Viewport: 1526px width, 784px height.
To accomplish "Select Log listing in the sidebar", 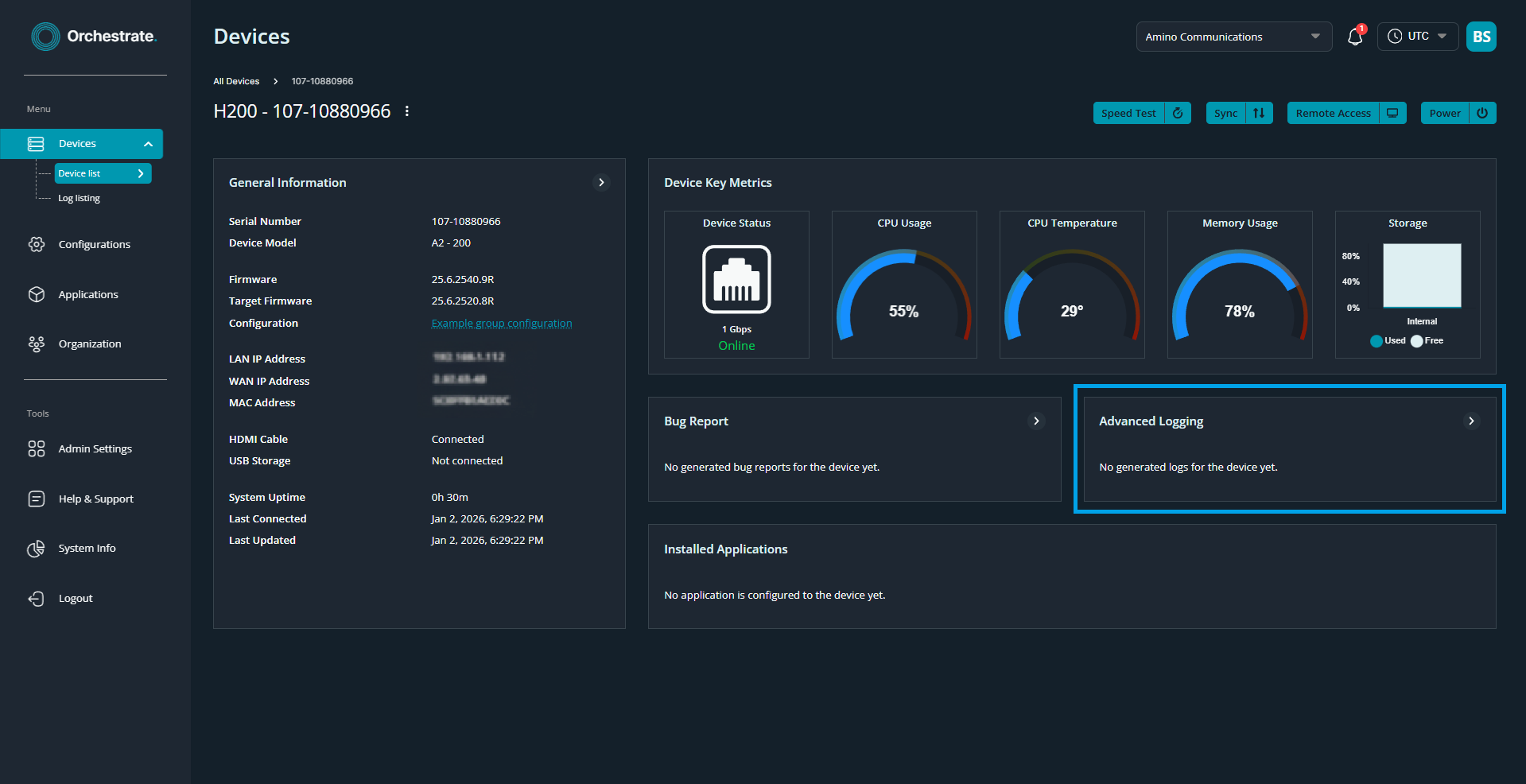I will point(79,198).
